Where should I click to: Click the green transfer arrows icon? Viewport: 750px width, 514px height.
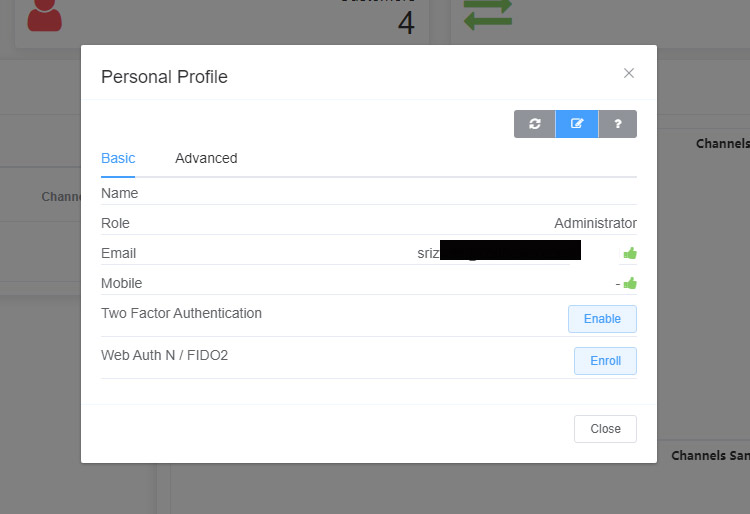point(487,14)
